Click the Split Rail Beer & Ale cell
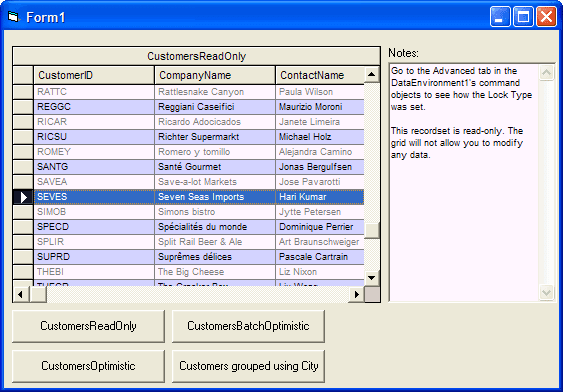This screenshot has width=563, height=392. tap(215, 242)
